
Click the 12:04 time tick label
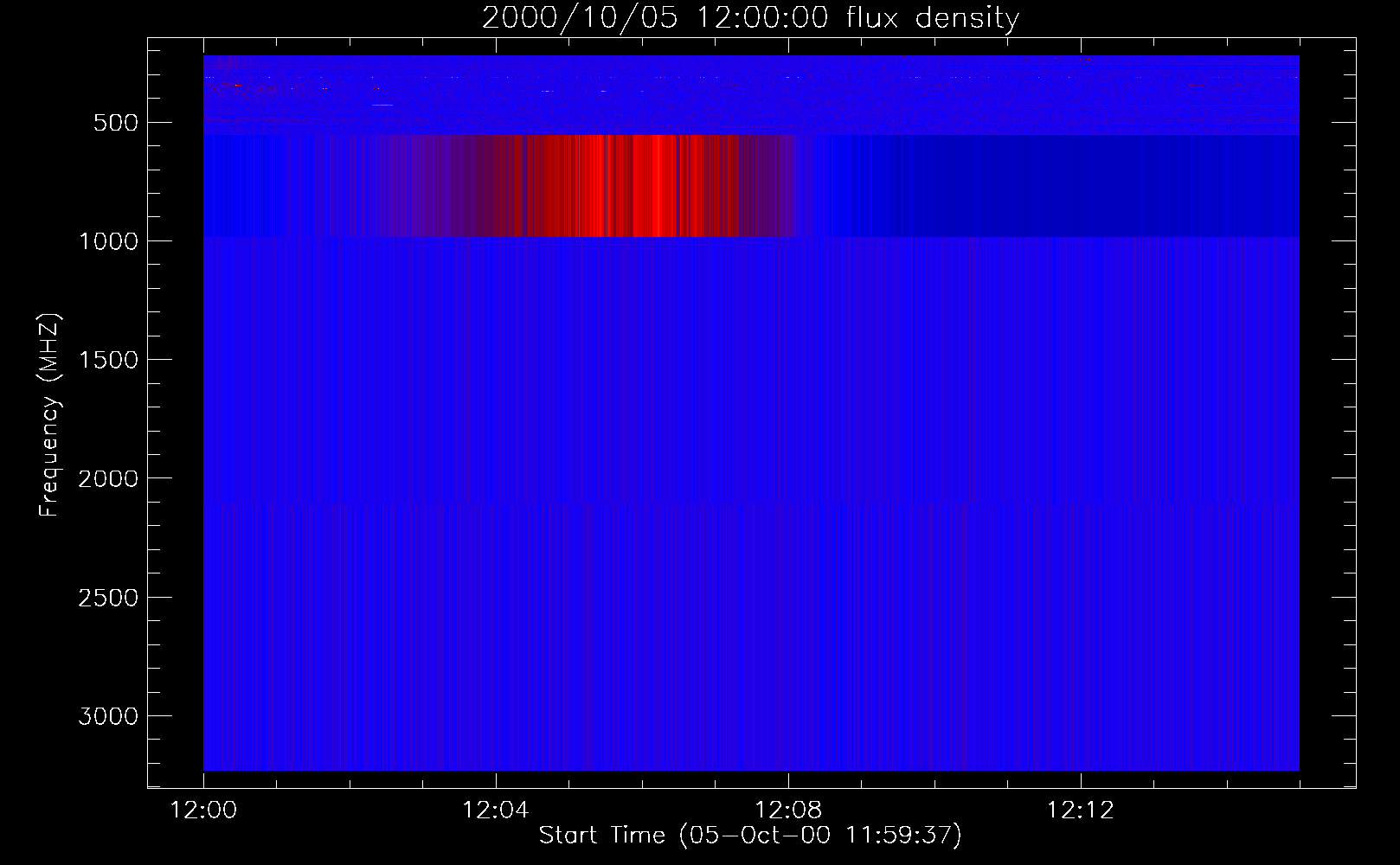(496, 811)
